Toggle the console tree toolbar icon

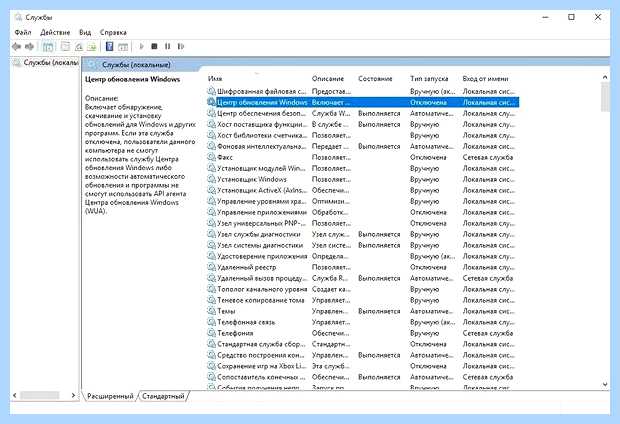click(x=48, y=47)
